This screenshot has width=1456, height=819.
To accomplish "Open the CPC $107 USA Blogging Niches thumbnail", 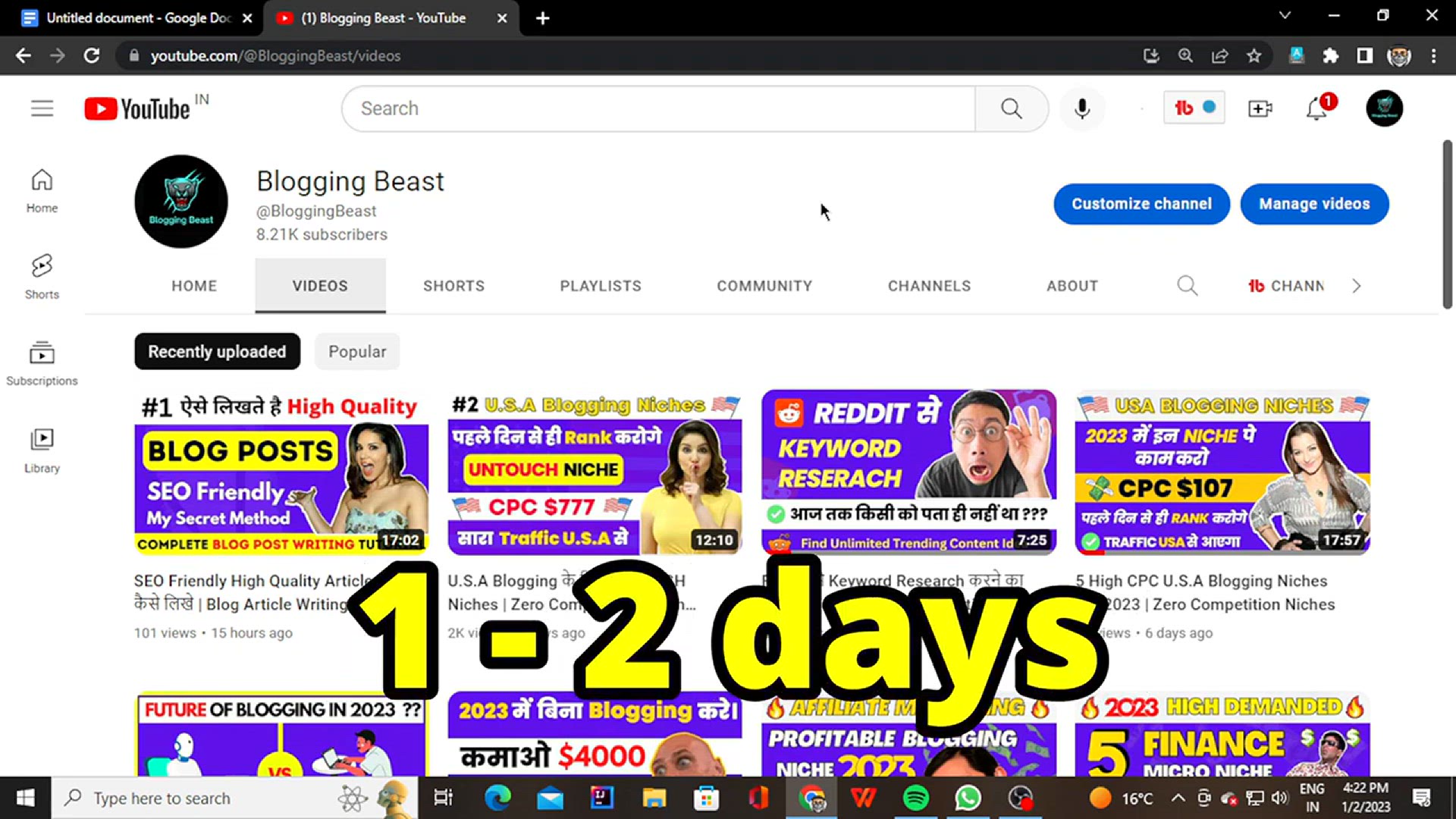I will [1222, 472].
